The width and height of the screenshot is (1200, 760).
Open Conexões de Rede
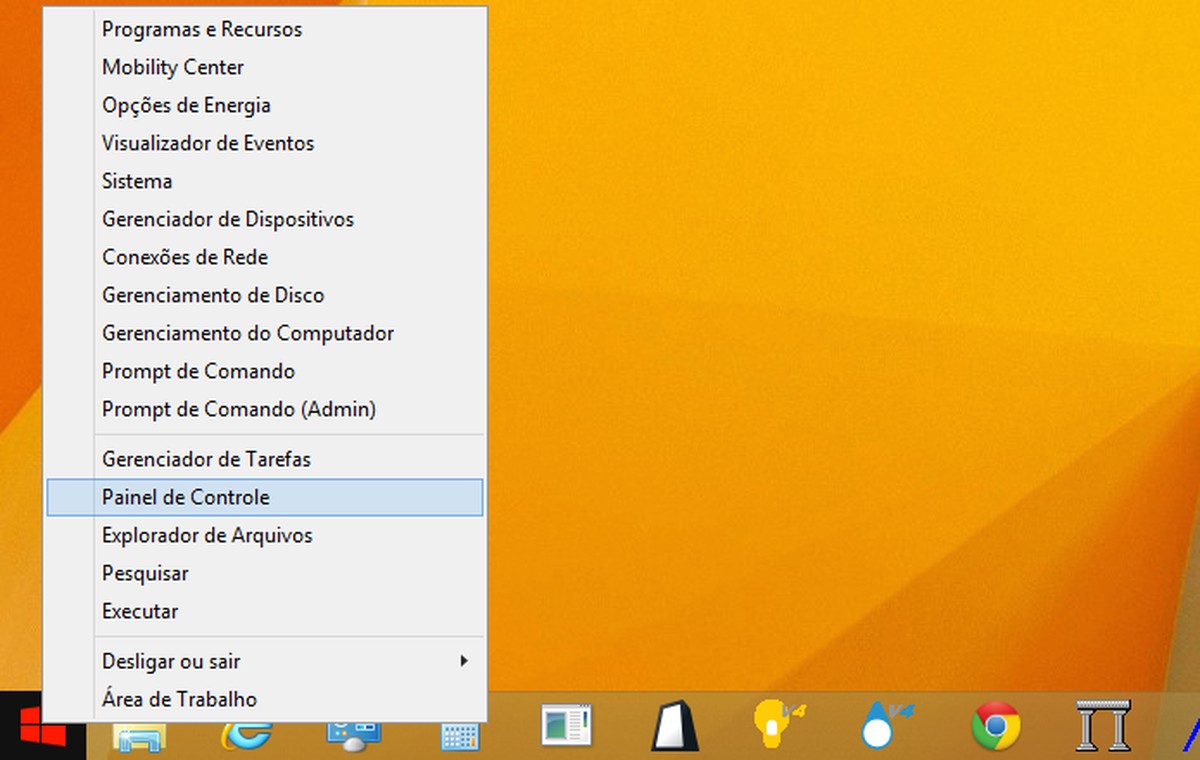click(184, 257)
